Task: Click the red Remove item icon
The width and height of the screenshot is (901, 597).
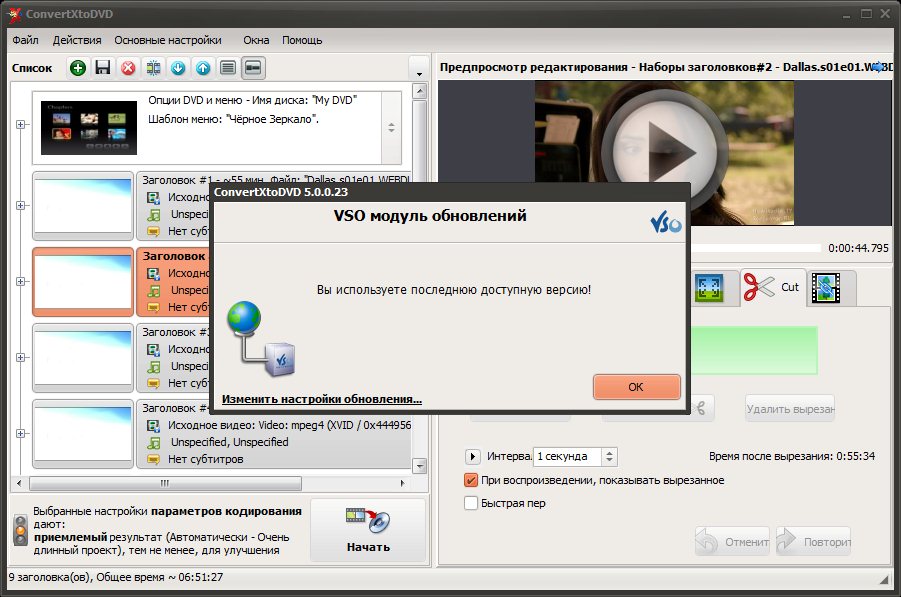Action: pyautogui.click(x=128, y=68)
